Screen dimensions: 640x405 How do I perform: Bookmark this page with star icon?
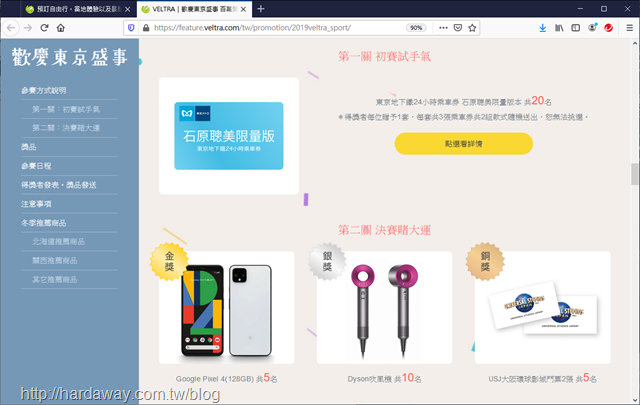[x=472, y=28]
